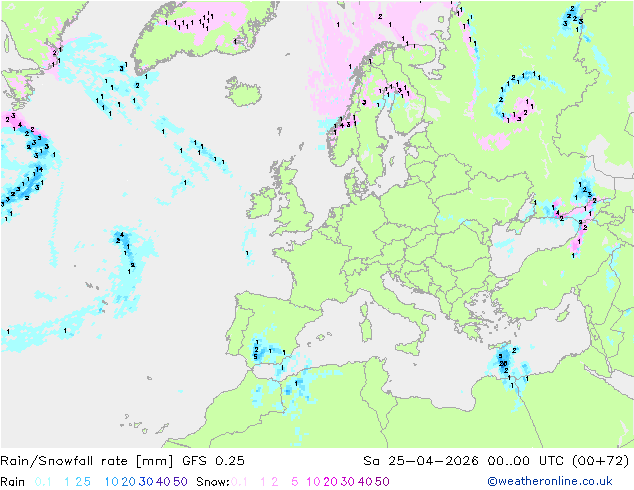Image resolution: width=634 pixels, height=490 pixels.
Task: Click the '(00+72)' forecast offset text
Action: pyautogui.click(x=601, y=461)
